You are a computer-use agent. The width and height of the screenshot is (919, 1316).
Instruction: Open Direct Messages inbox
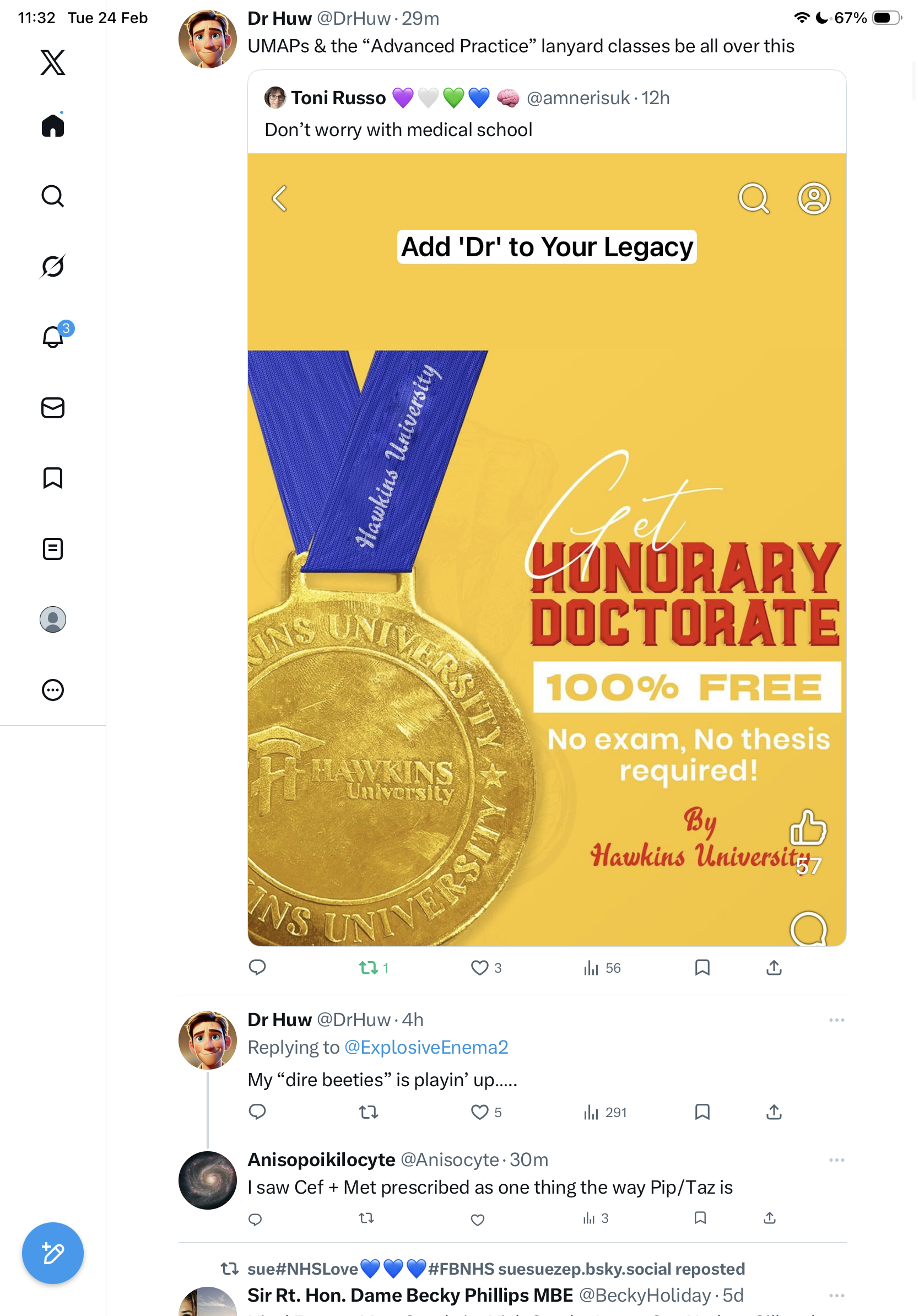[x=53, y=407]
